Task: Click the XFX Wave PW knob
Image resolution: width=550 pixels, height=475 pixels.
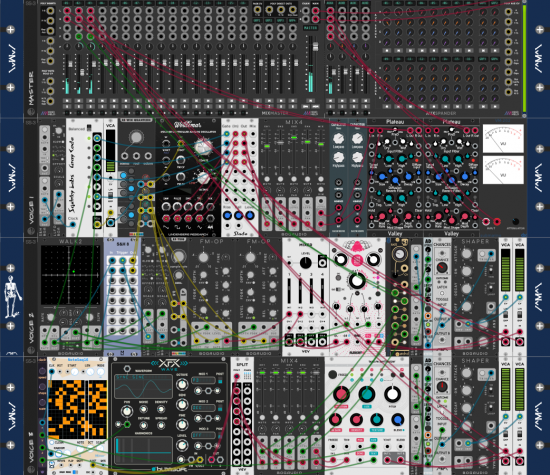Action: click(127, 411)
